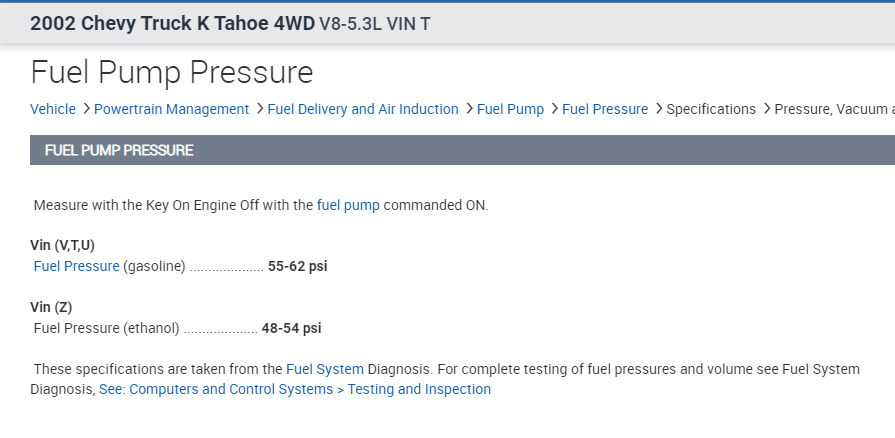Open the inline fuel pump link
Screen dimensions: 895x438
(348, 205)
